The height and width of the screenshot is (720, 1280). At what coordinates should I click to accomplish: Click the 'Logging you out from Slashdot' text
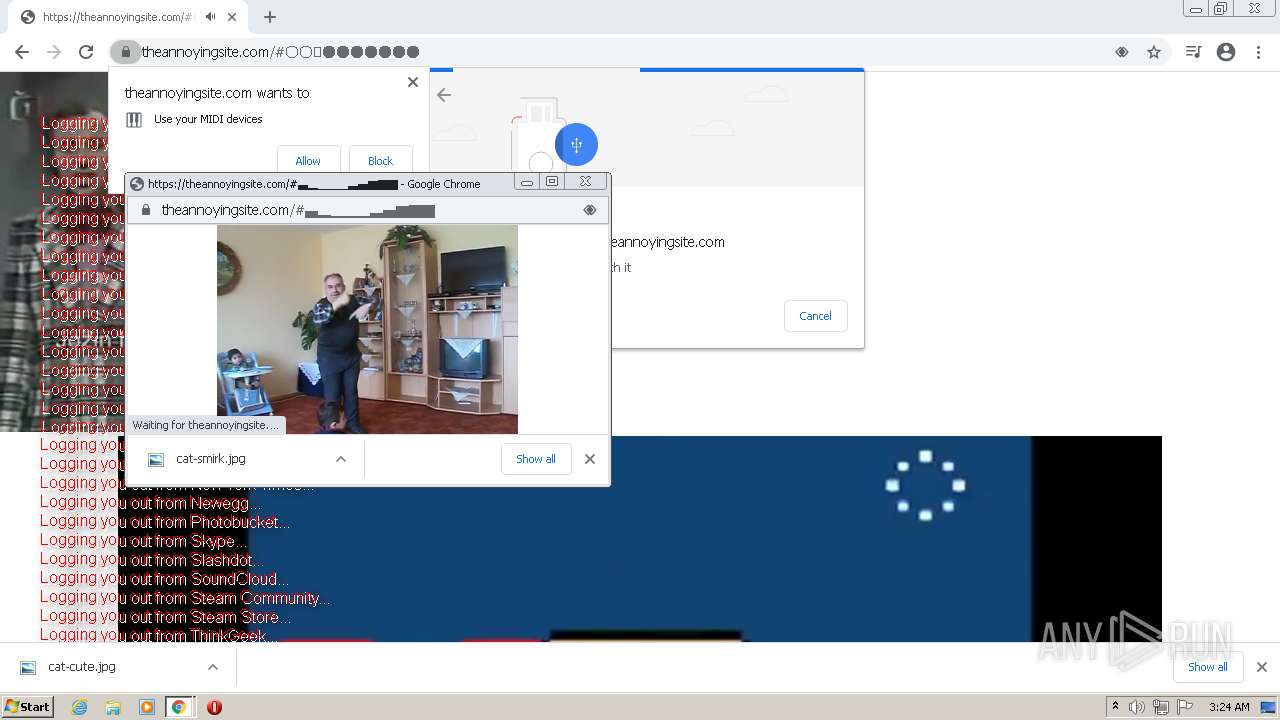152,560
